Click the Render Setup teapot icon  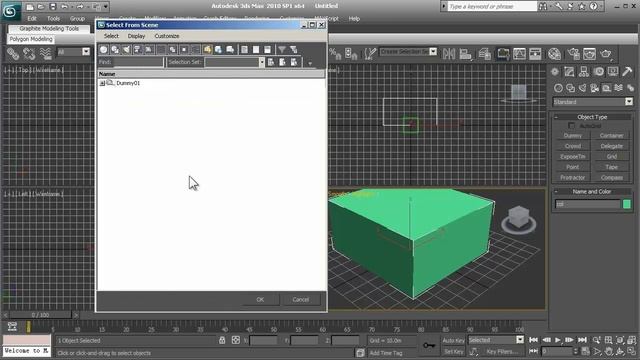coord(573,53)
